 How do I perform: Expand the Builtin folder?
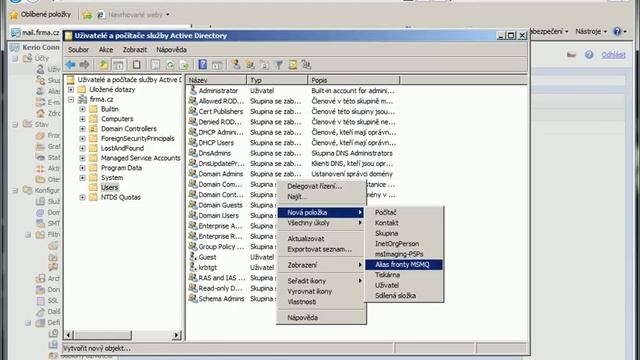pyautogui.click(x=82, y=109)
